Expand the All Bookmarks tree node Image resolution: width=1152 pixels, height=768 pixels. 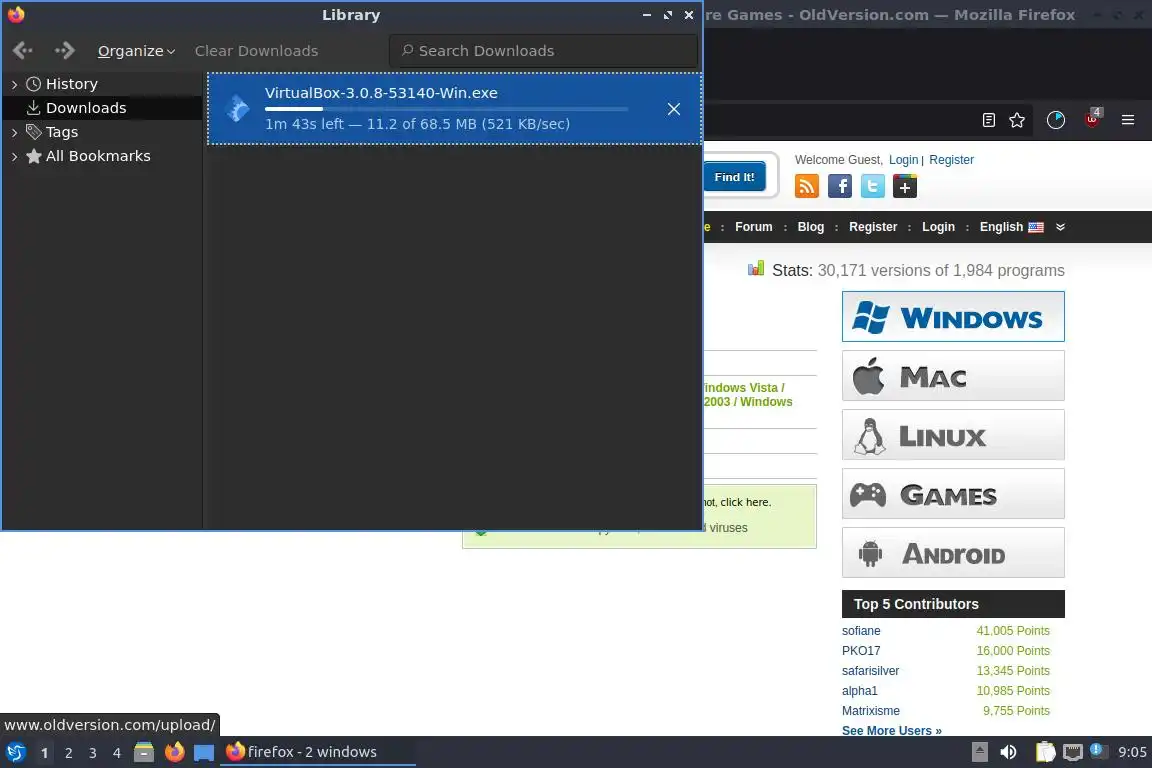[14, 157]
